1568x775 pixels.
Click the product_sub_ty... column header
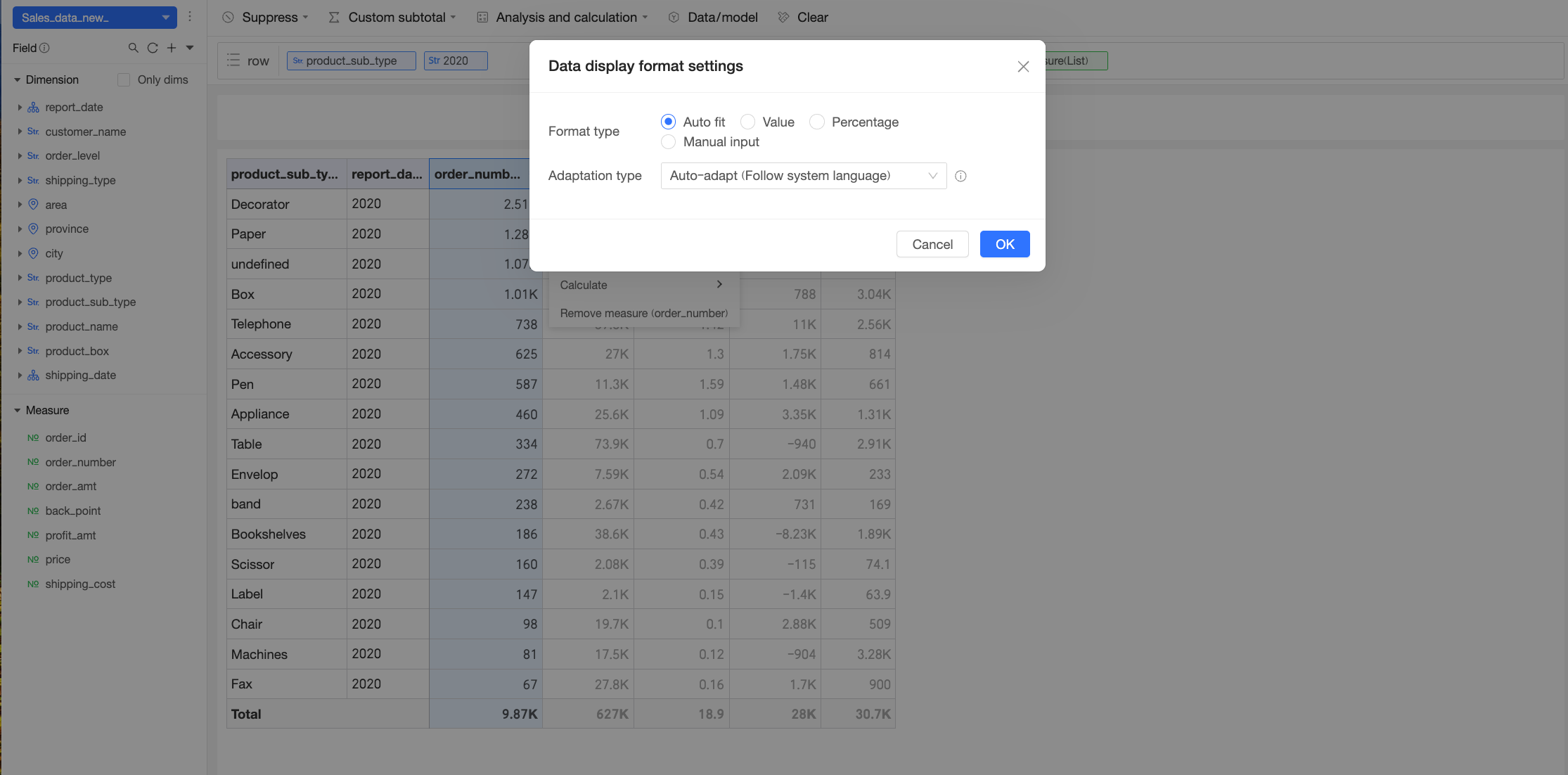pos(286,174)
